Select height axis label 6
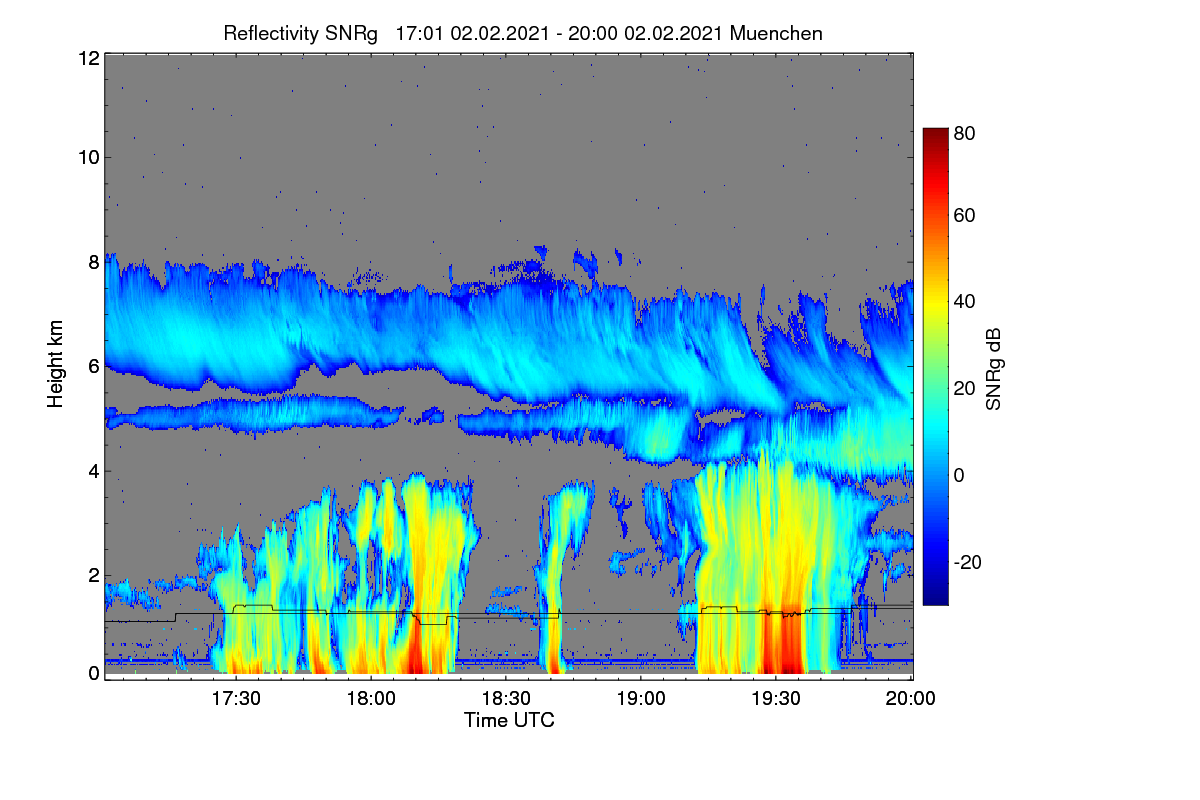Screen dimensions: 1200x800 [93, 366]
